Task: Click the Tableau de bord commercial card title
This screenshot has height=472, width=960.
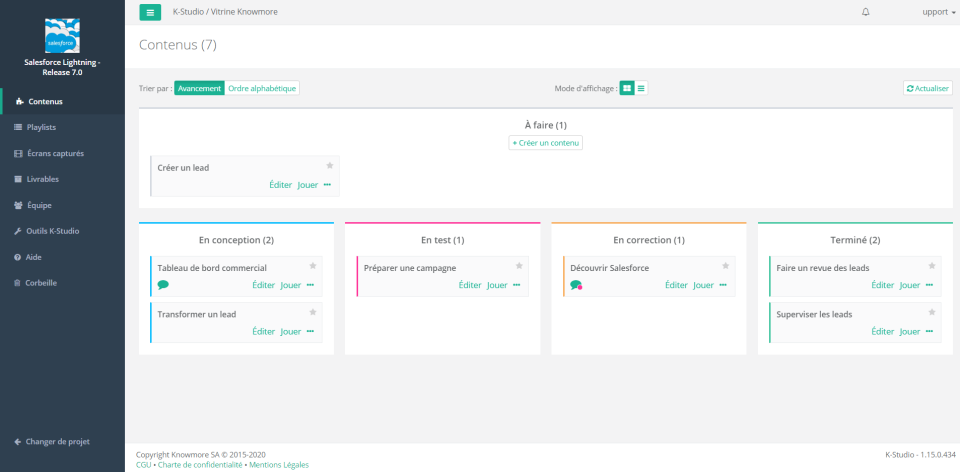Action: (x=212, y=268)
